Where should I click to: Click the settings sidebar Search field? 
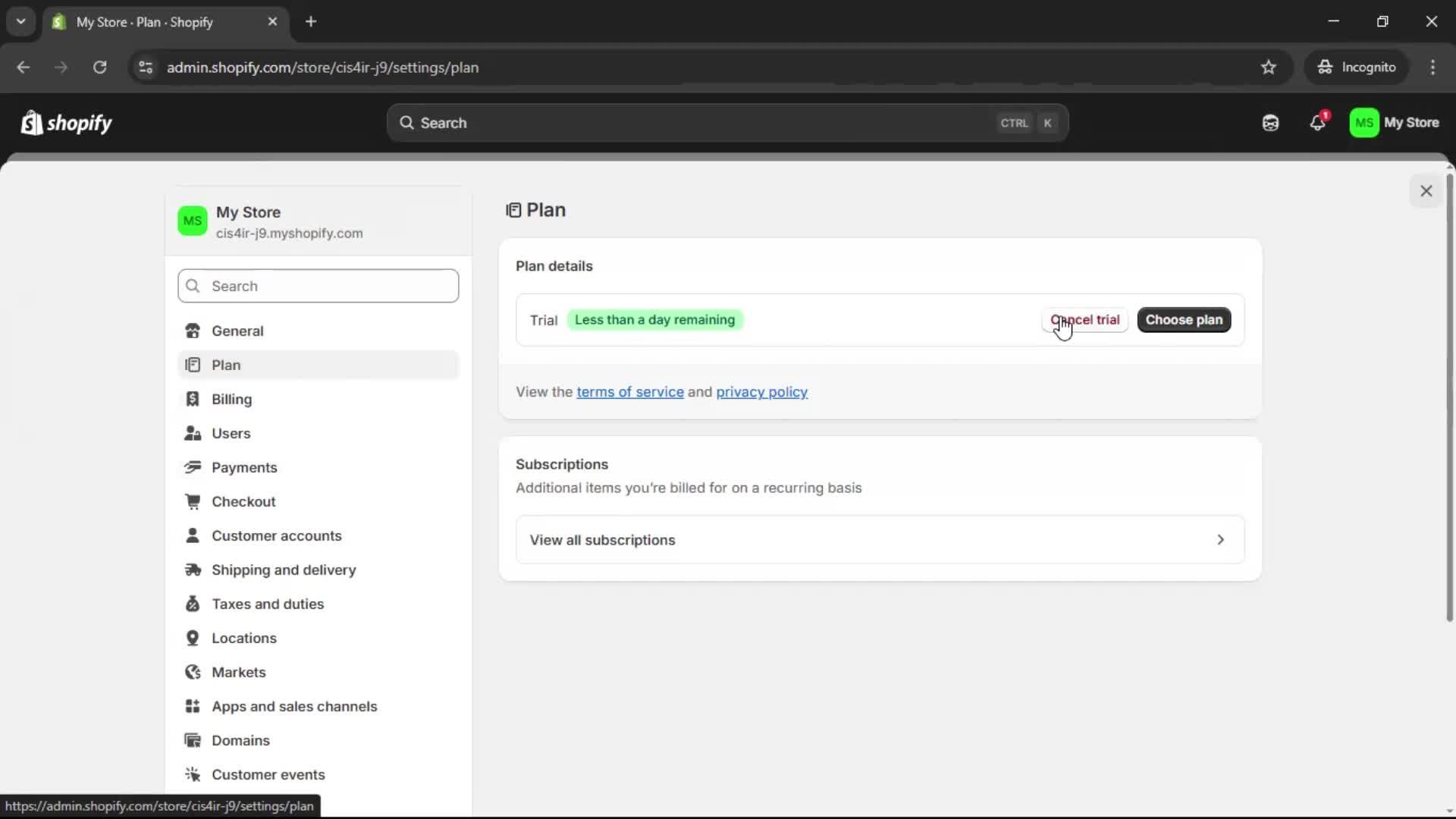tap(318, 286)
